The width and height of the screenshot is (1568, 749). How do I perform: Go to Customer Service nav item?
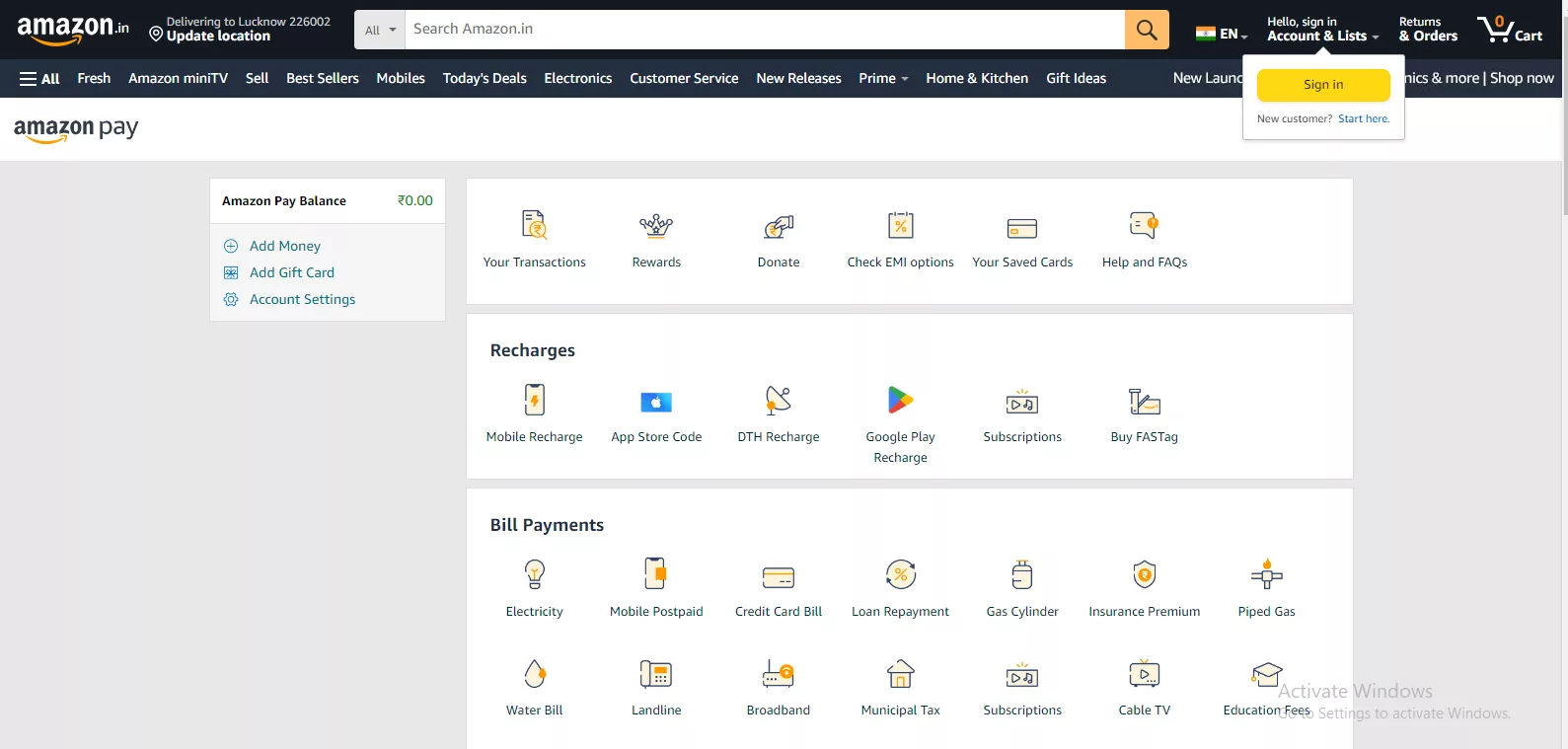[684, 78]
